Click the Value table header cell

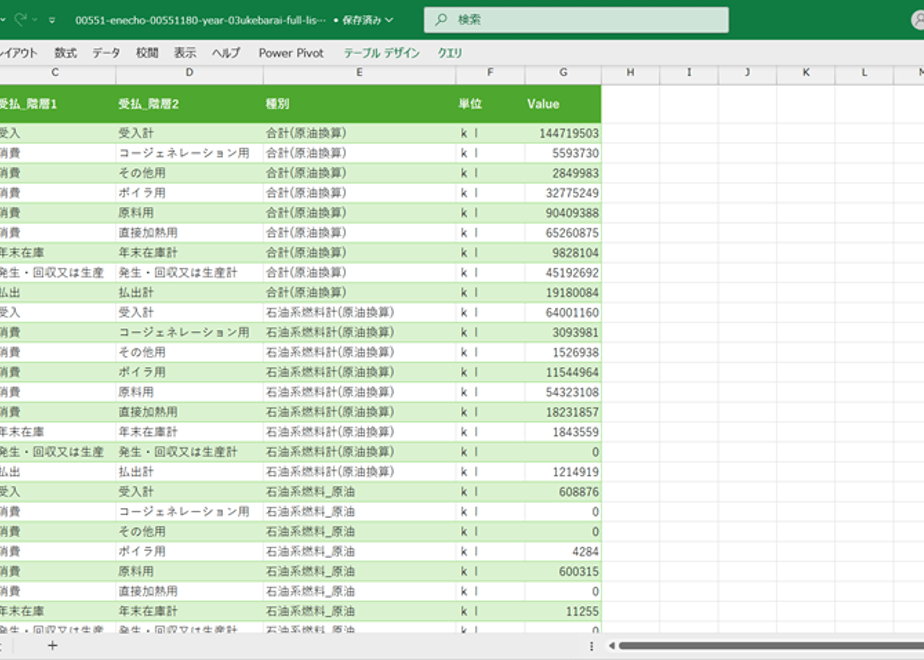pos(563,104)
